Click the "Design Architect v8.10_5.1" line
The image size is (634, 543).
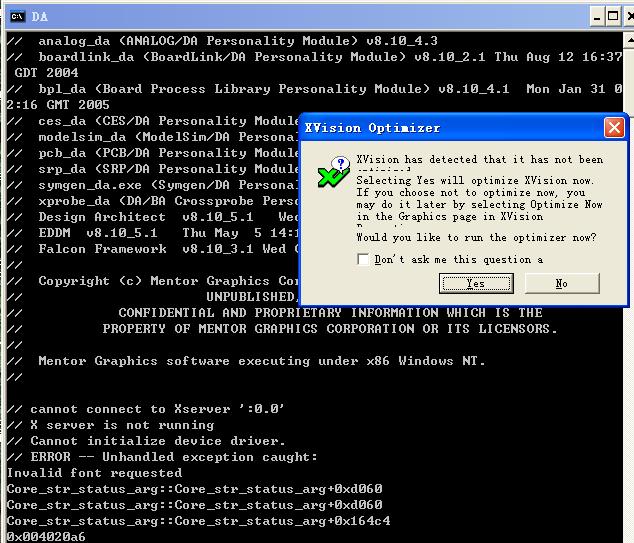[x=152, y=217]
